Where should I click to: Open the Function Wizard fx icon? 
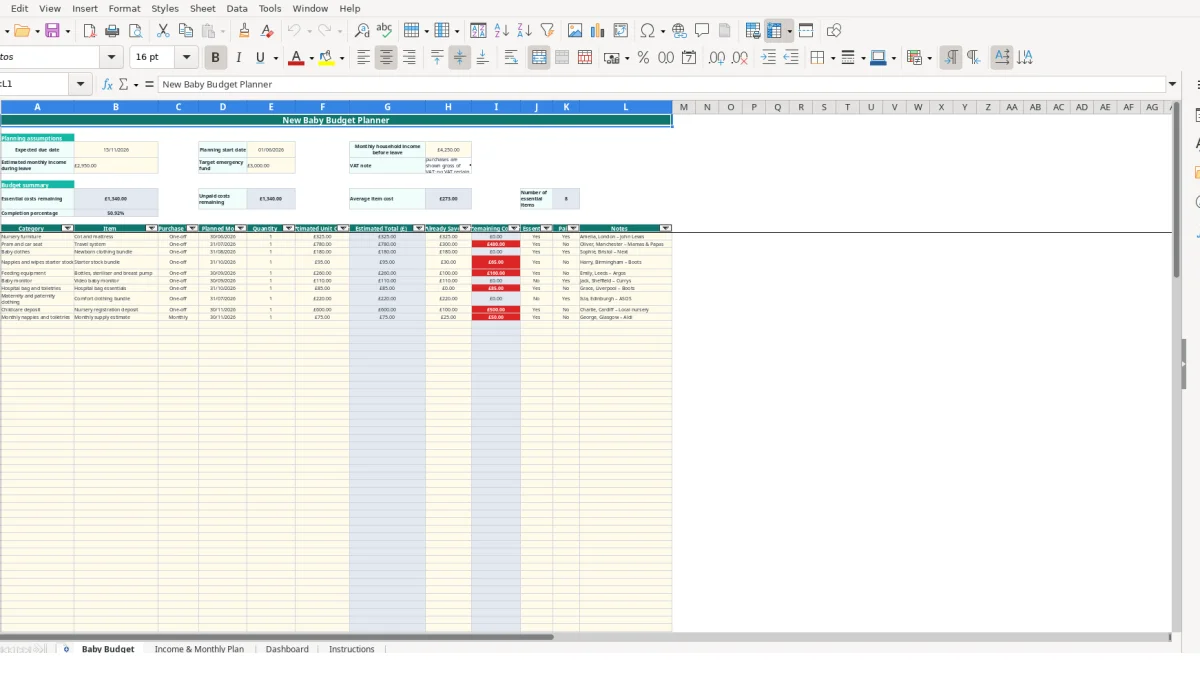pos(108,85)
